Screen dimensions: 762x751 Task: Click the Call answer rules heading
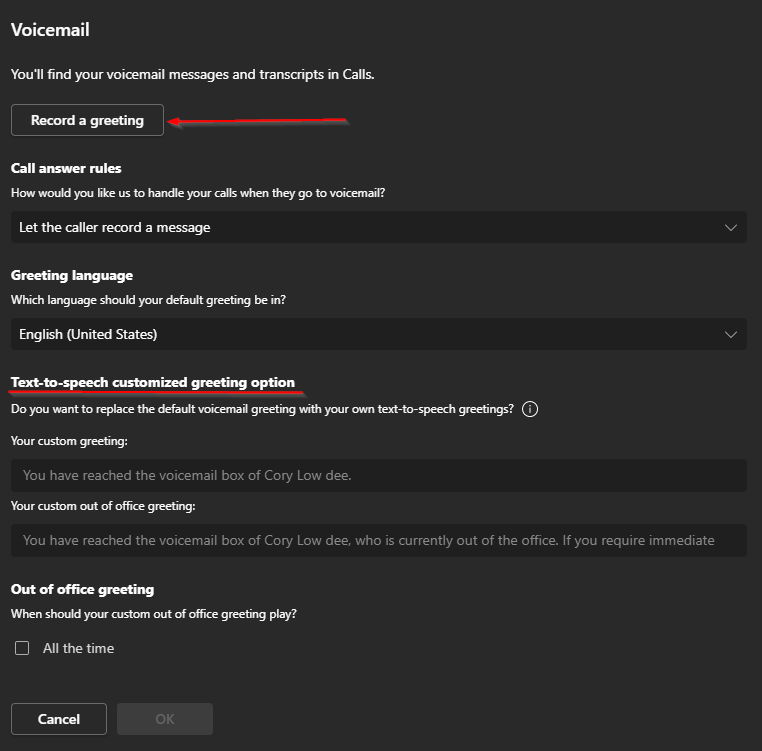[66, 168]
